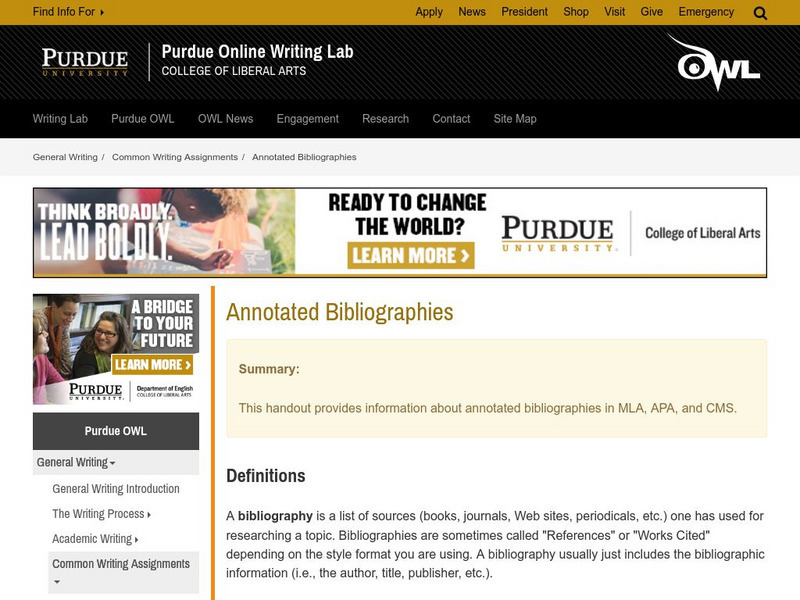Viewport: 800px width, 600px height.
Task: Open the Purdue OWL nav item
Action: click(143, 119)
